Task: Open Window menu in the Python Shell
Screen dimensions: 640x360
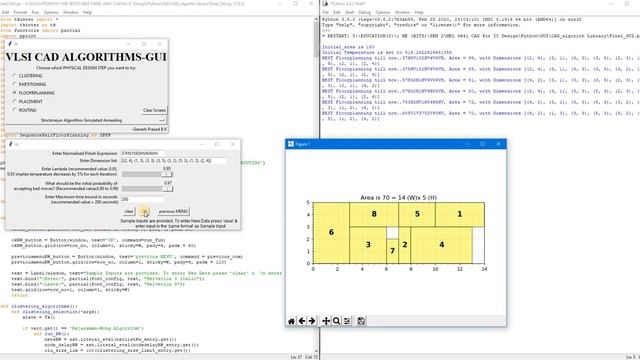Action: click(402, 13)
